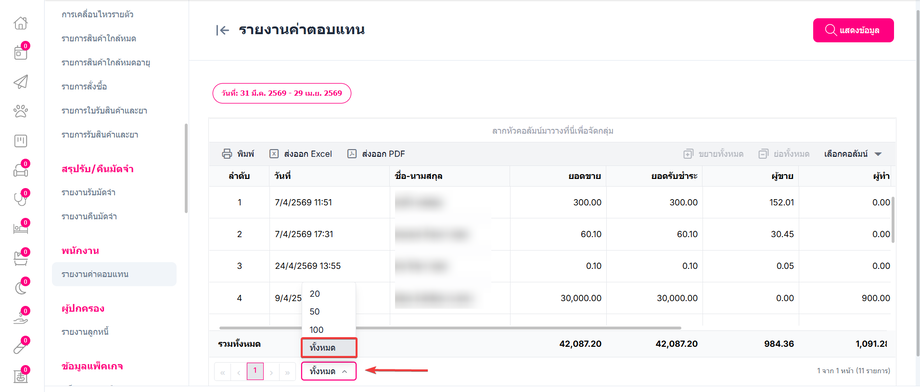This screenshot has width=920, height=392.
Task: Go to the home icon in sidebar
Action: (x=21, y=24)
